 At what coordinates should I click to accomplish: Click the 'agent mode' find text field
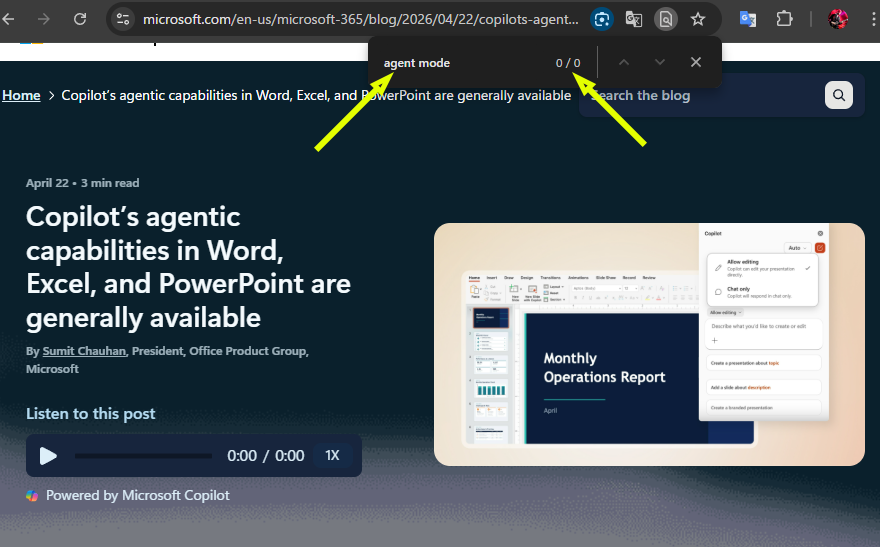click(460, 63)
